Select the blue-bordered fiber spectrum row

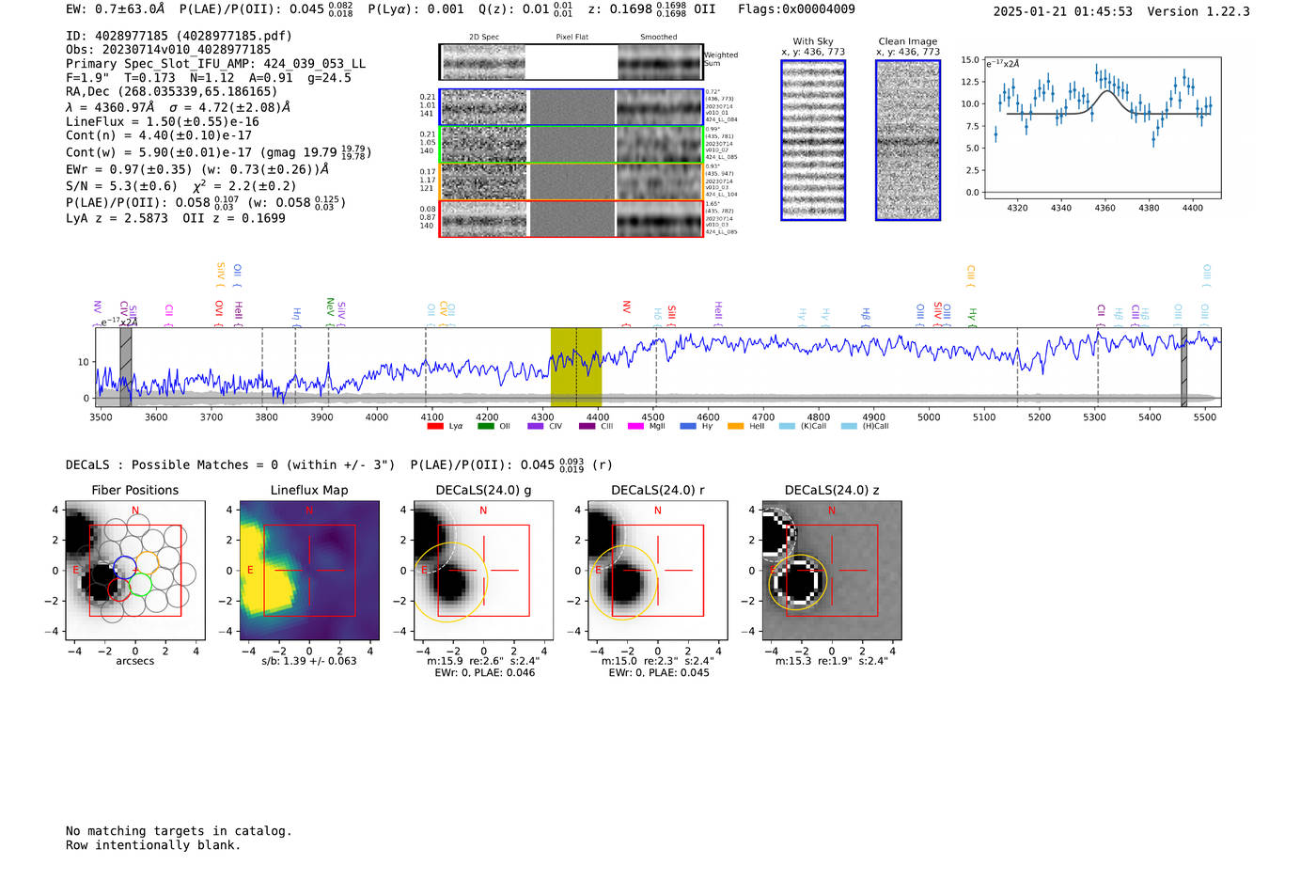(x=572, y=107)
